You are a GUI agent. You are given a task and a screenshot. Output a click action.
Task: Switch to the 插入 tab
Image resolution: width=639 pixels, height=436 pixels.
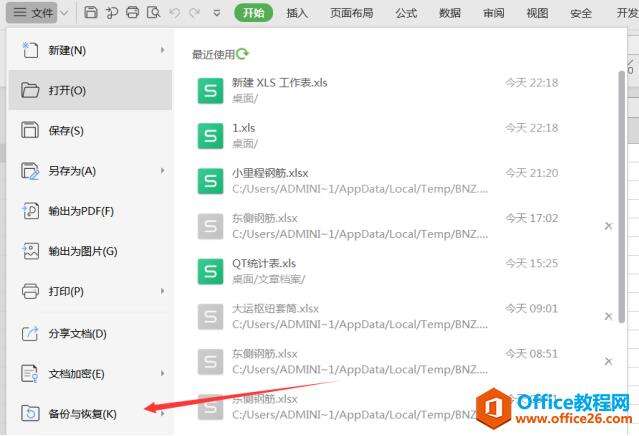[x=297, y=13]
